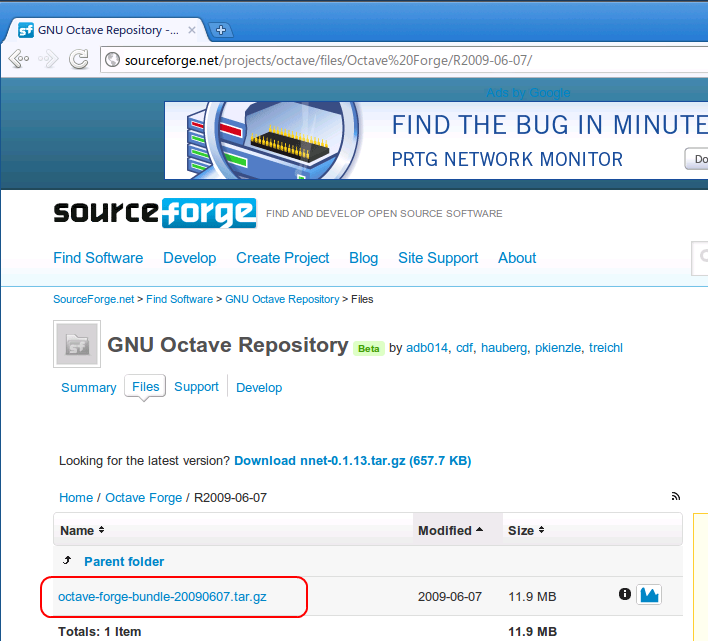This screenshot has width=708, height=641.
Task: Open a new tab with the plus button
Action: pos(221,30)
